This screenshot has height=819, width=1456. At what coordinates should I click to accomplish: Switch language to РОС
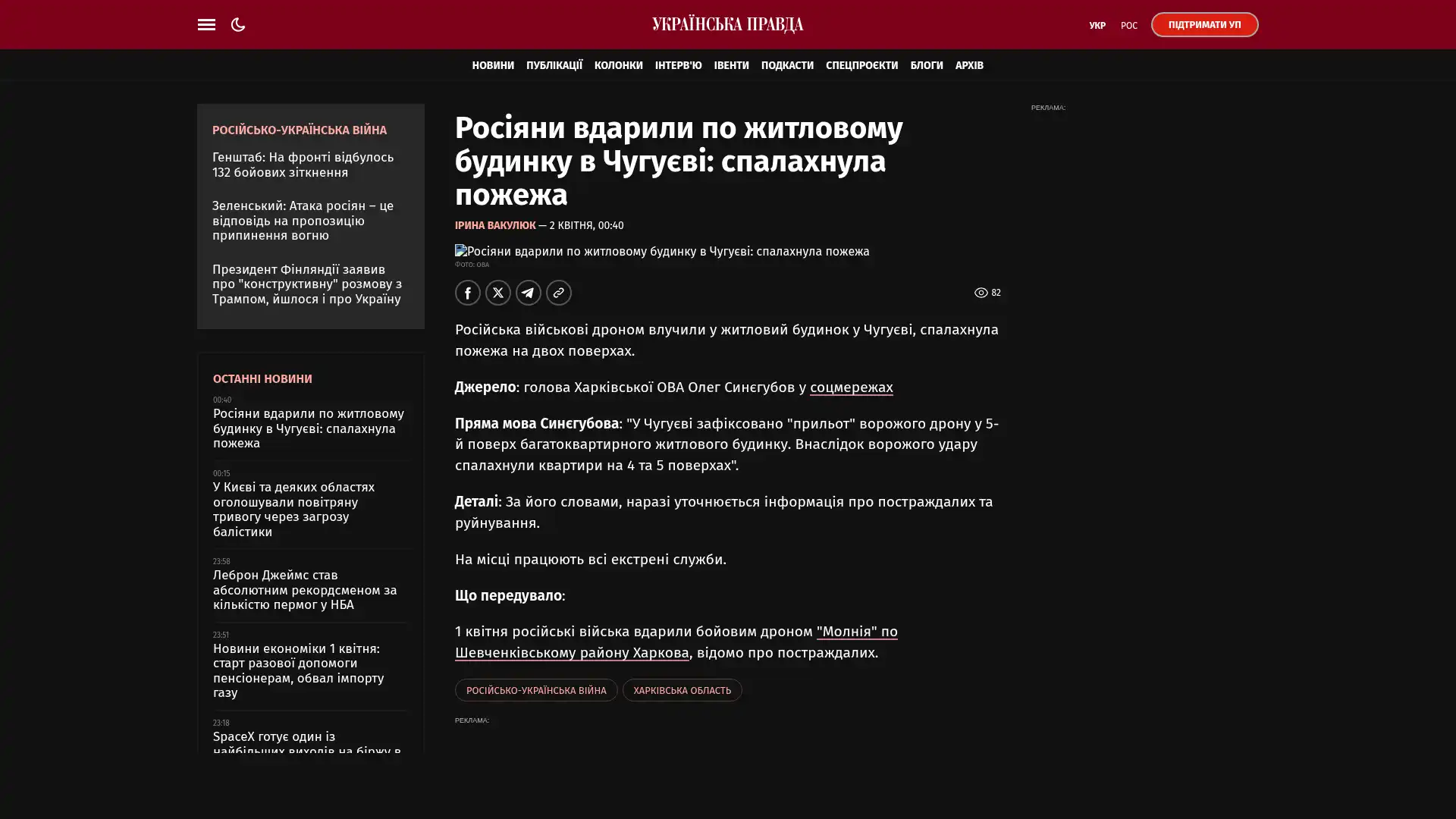click(1128, 26)
